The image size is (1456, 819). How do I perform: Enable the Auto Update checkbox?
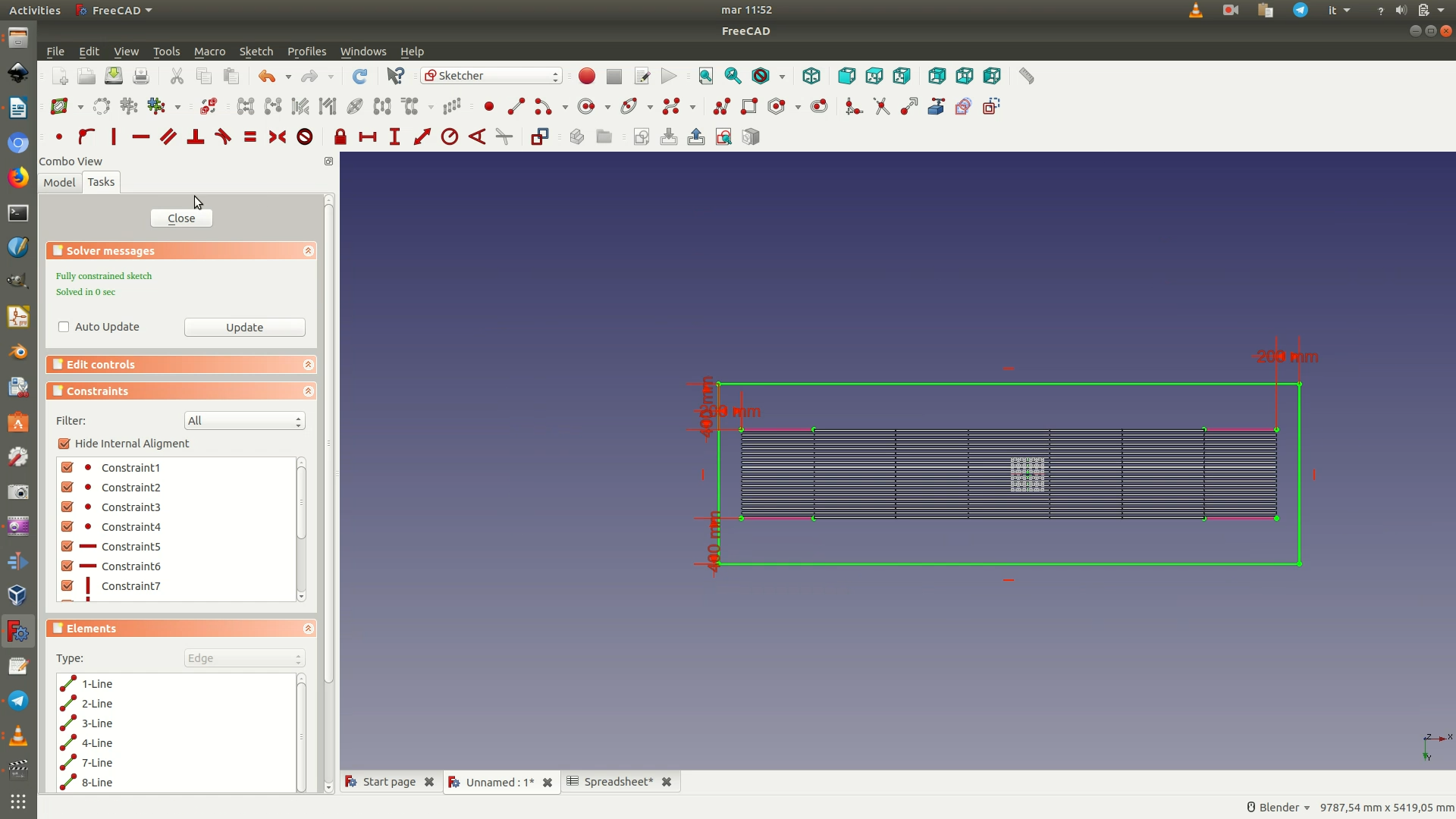(64, 327)
